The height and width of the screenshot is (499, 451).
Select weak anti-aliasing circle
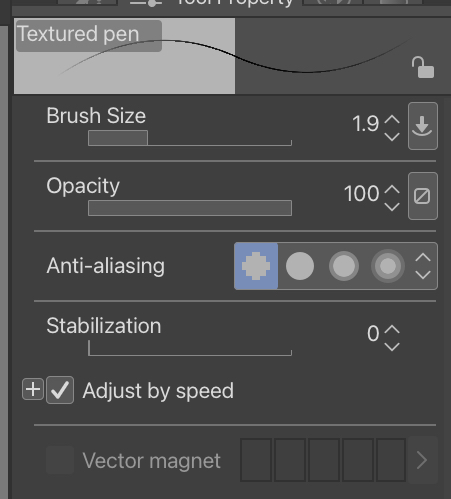coord(300,266)
